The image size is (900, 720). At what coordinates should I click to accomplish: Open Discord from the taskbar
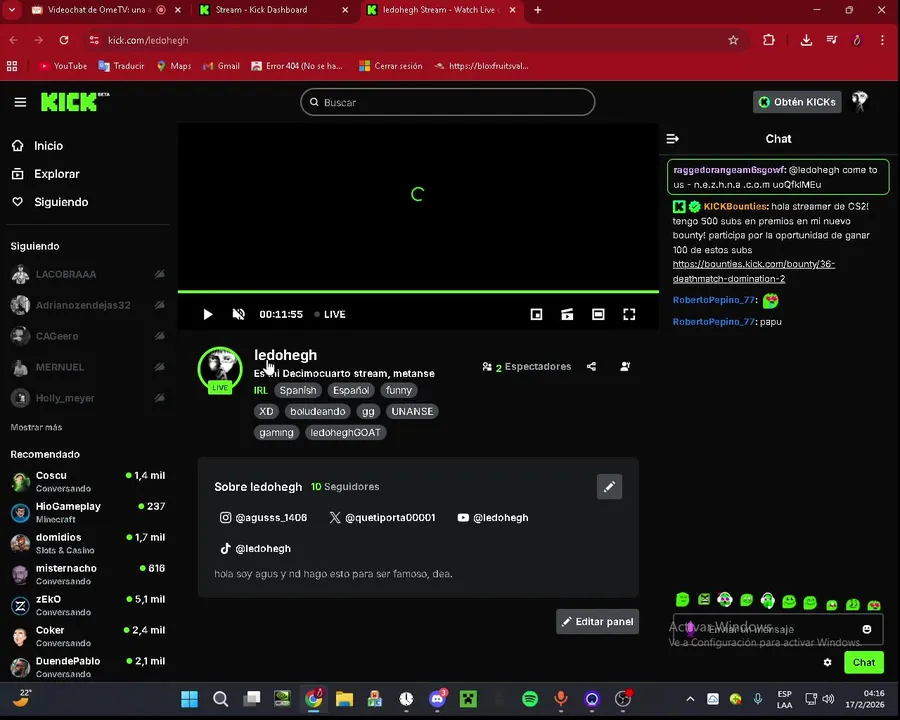click(437, 699)
